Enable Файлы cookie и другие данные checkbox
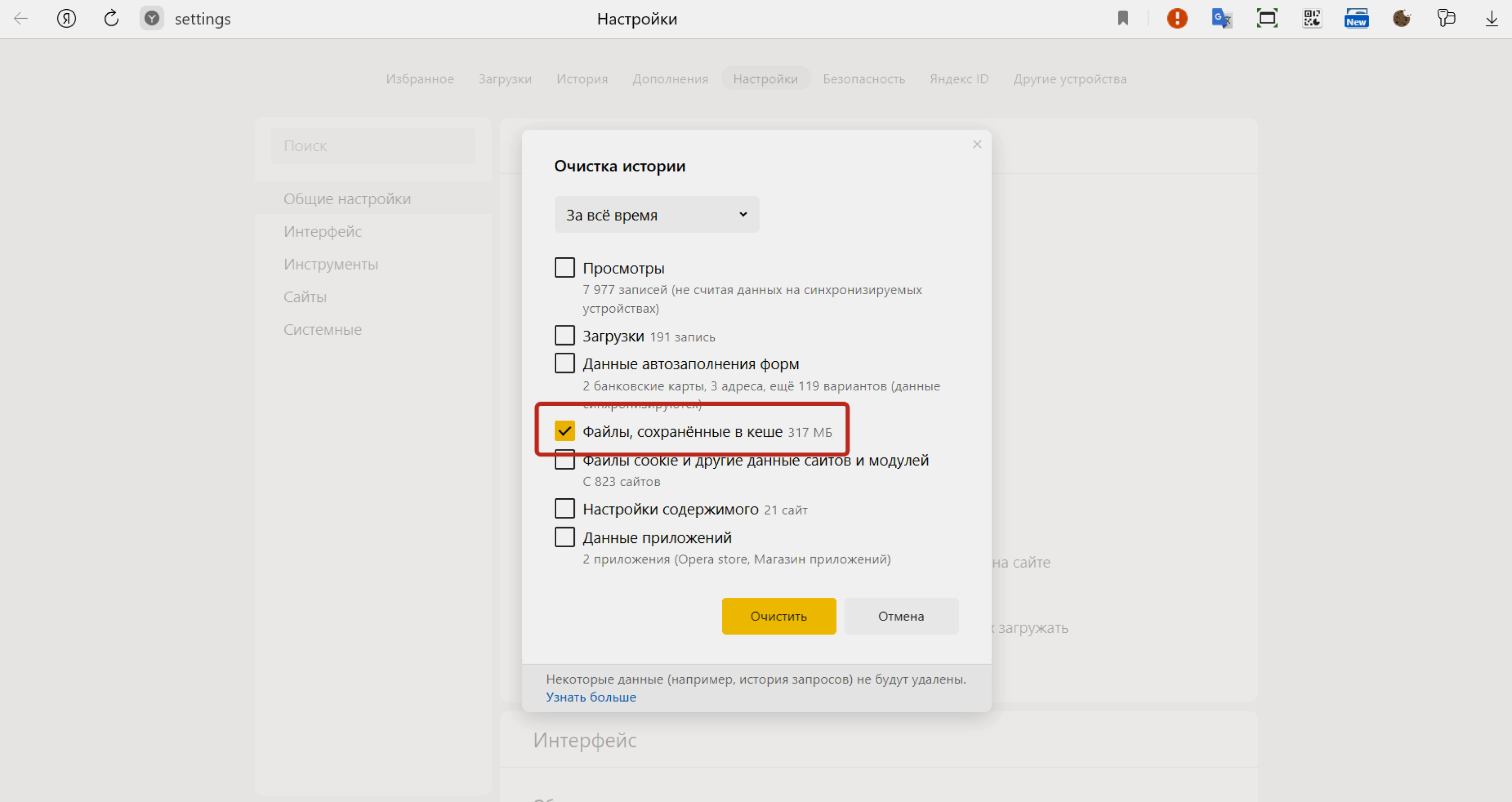 (x=562, y=459)
